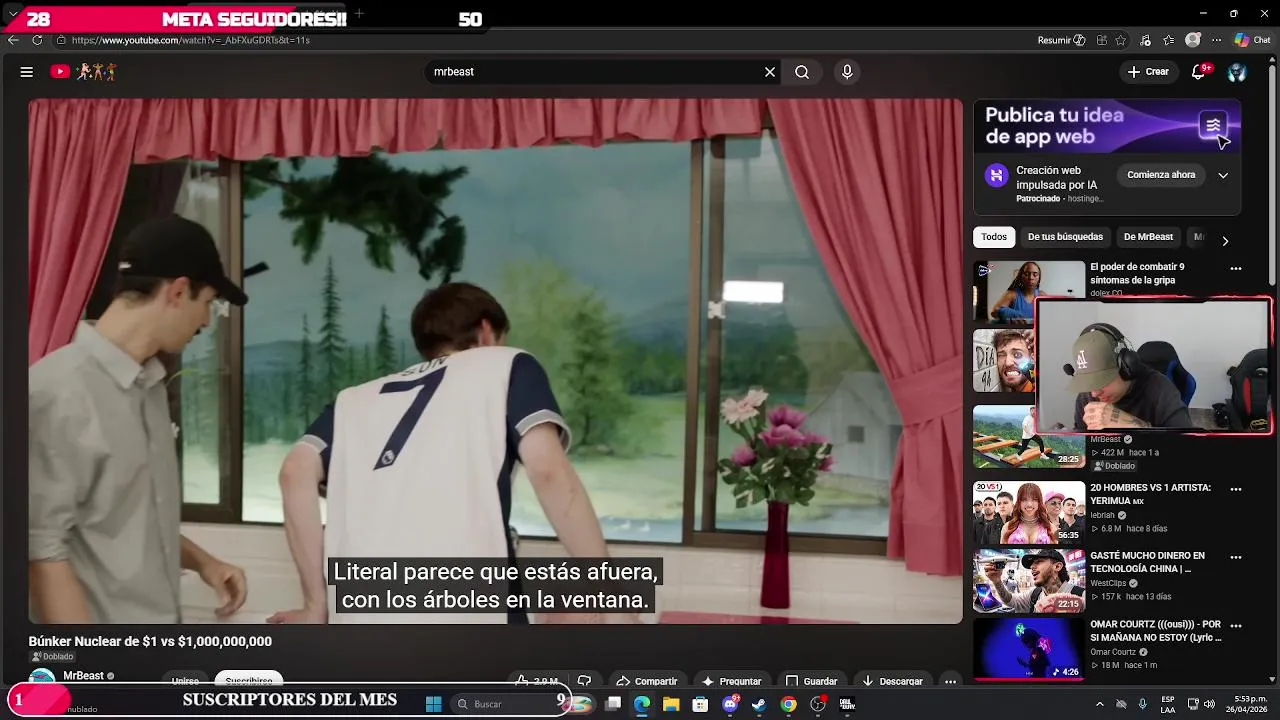The width and height of the screenshot is (1280, 720).
Task: Open Edge profile avatar
Action: [1192, 40]
